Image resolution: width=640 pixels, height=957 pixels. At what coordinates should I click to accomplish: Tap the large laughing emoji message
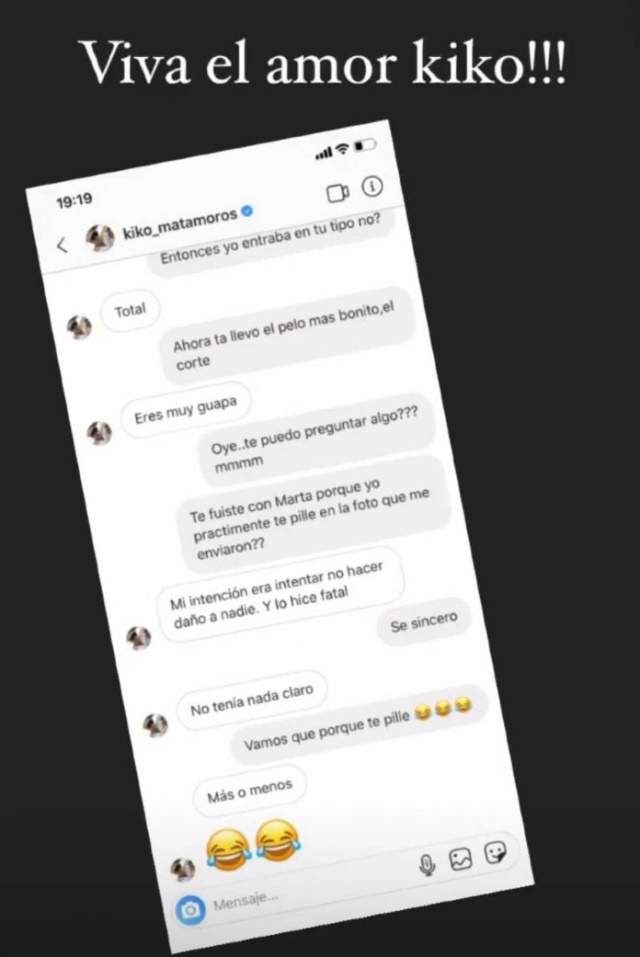pos(253,844)
